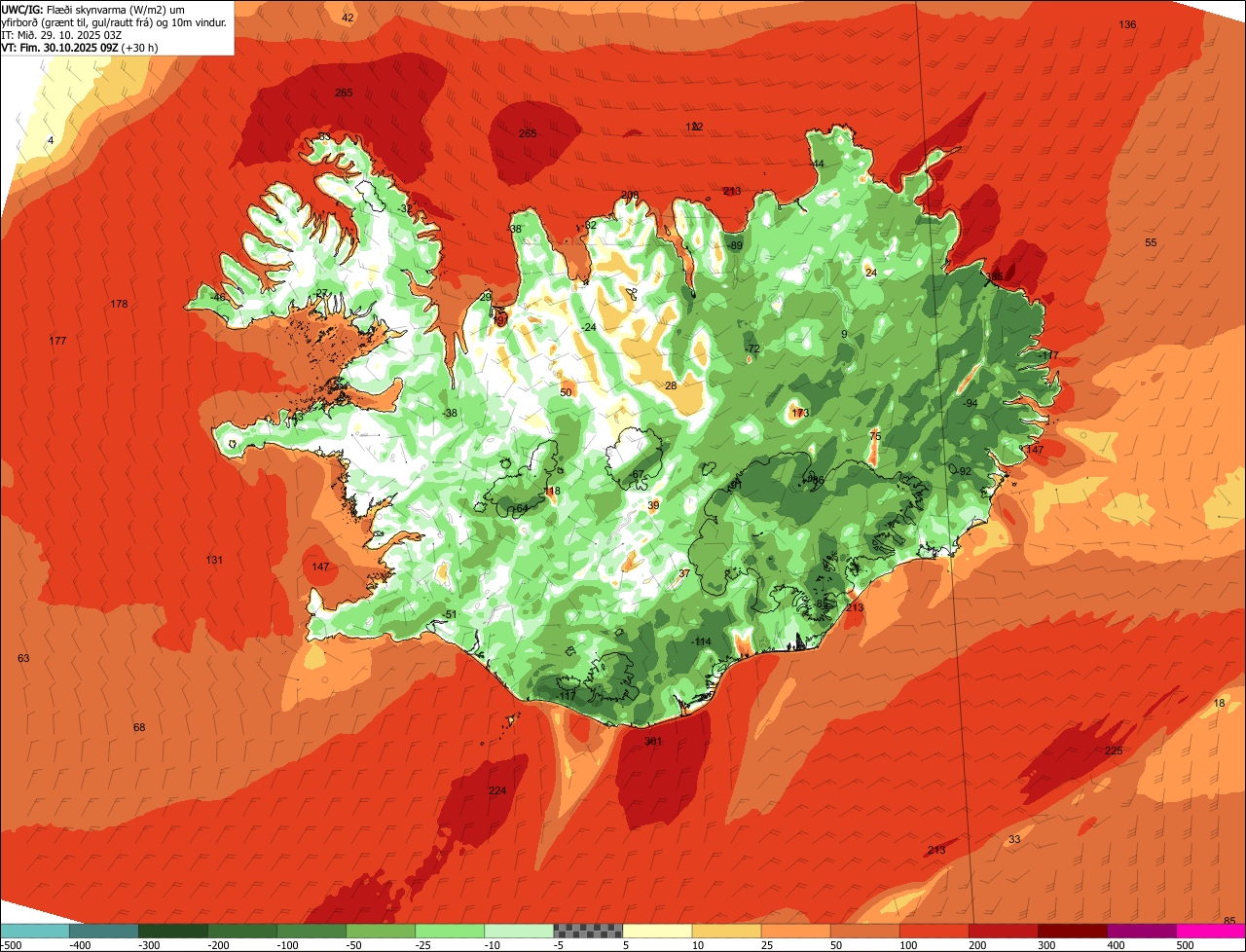Viewport: 1246px width, 952px height.
Task: Pick the pale yellow swatch between 5 and 10
Action: point(657,931)
